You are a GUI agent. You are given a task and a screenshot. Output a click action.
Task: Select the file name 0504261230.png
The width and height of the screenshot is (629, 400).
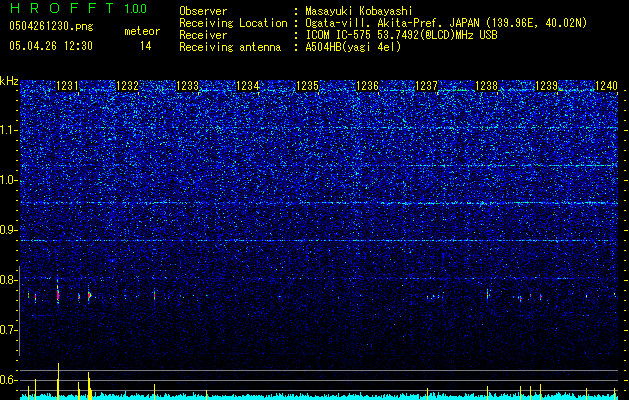(51, 26)
